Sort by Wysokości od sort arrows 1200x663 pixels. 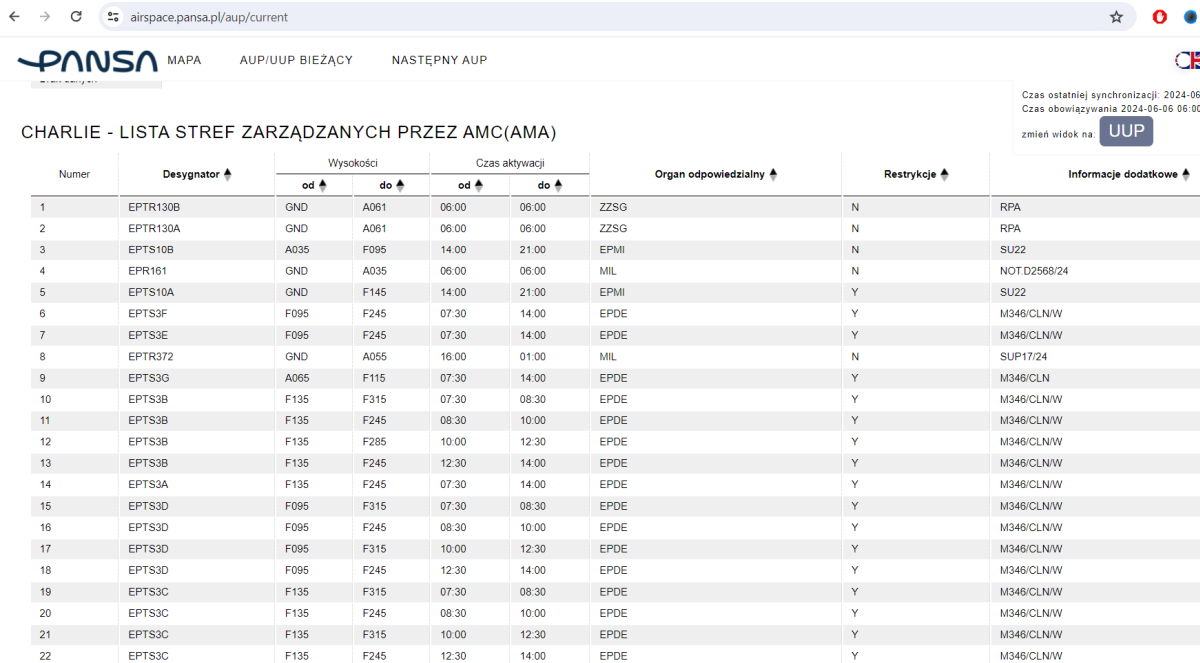[x=323, y=185]
